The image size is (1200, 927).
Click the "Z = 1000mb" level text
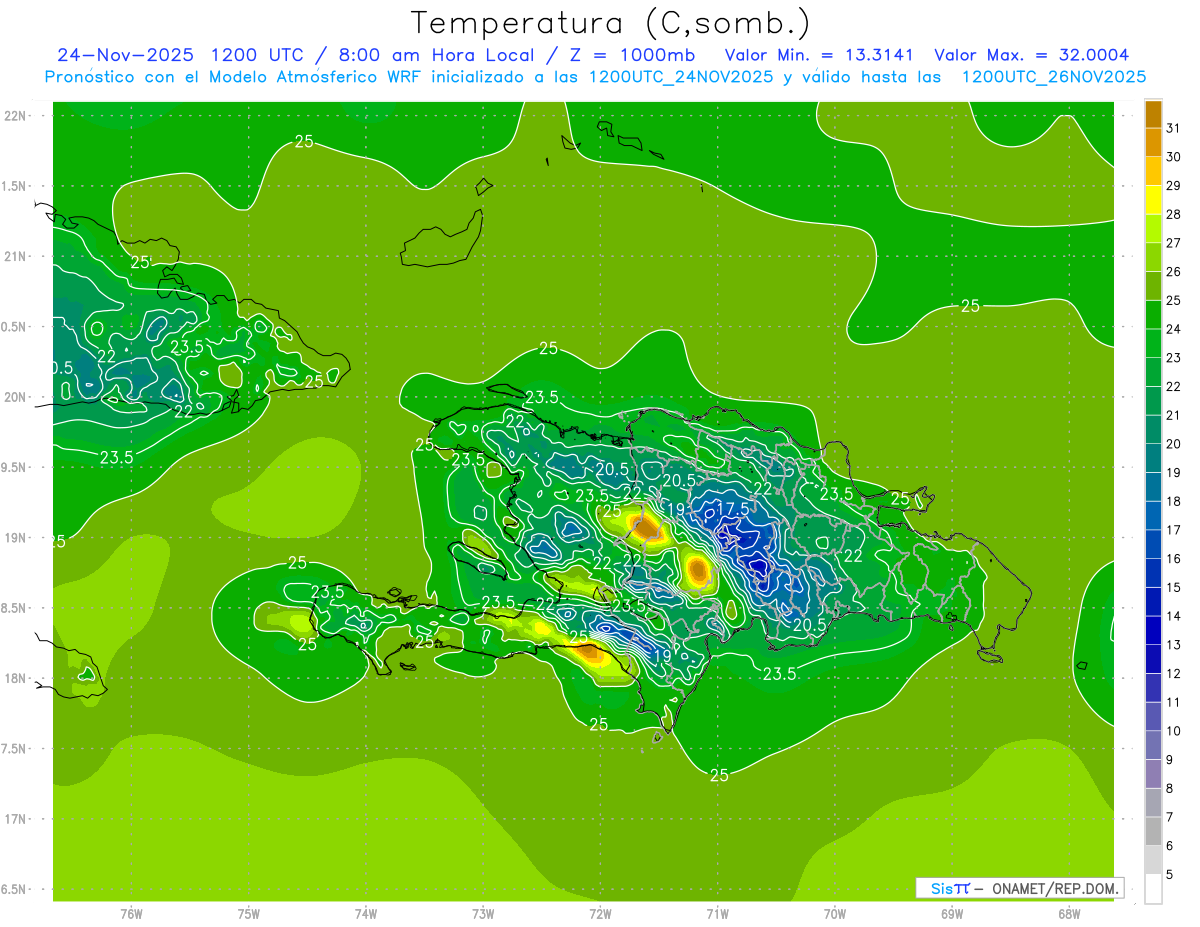click(631, 55)
